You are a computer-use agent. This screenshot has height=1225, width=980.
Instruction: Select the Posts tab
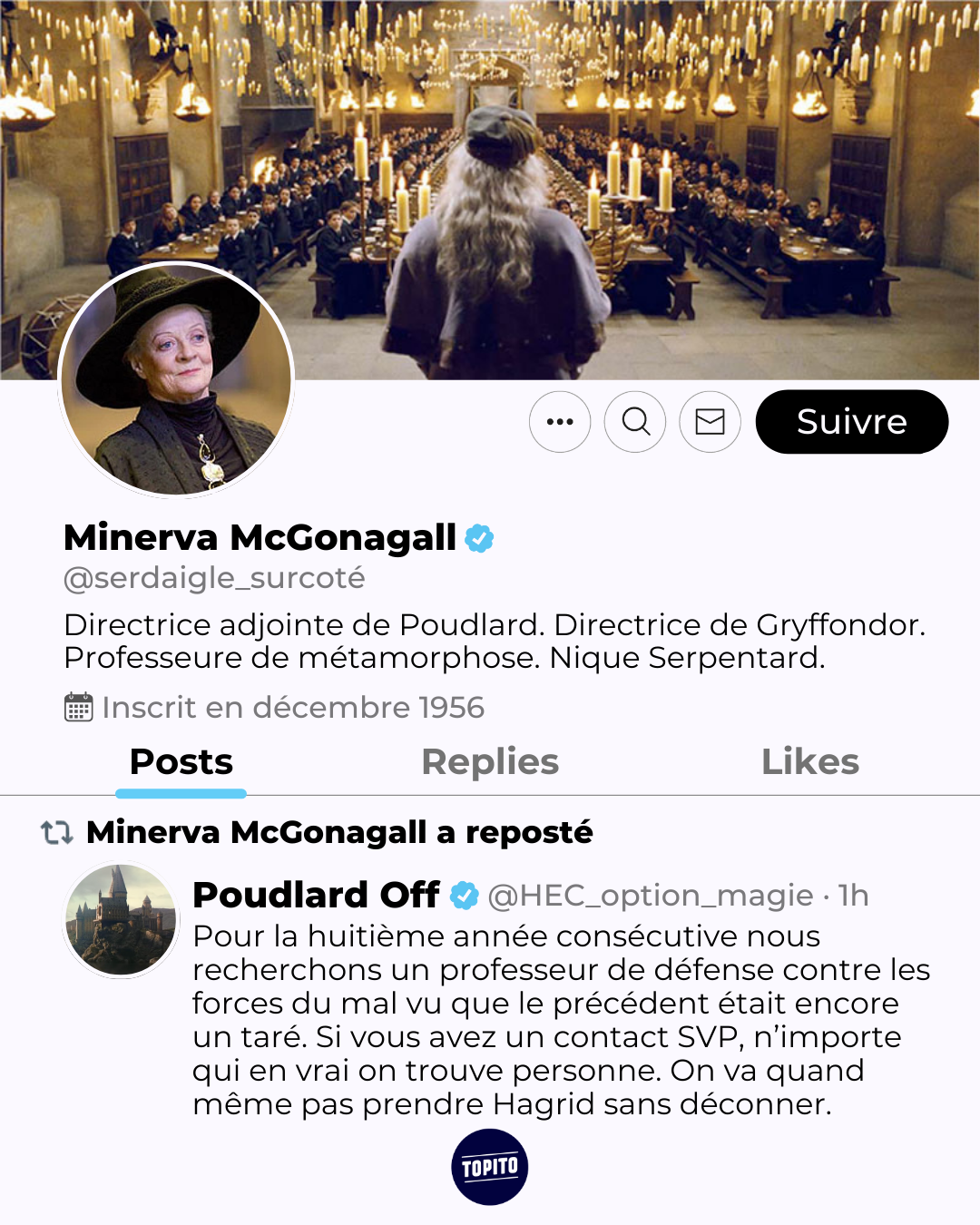[x=181, y=762]
